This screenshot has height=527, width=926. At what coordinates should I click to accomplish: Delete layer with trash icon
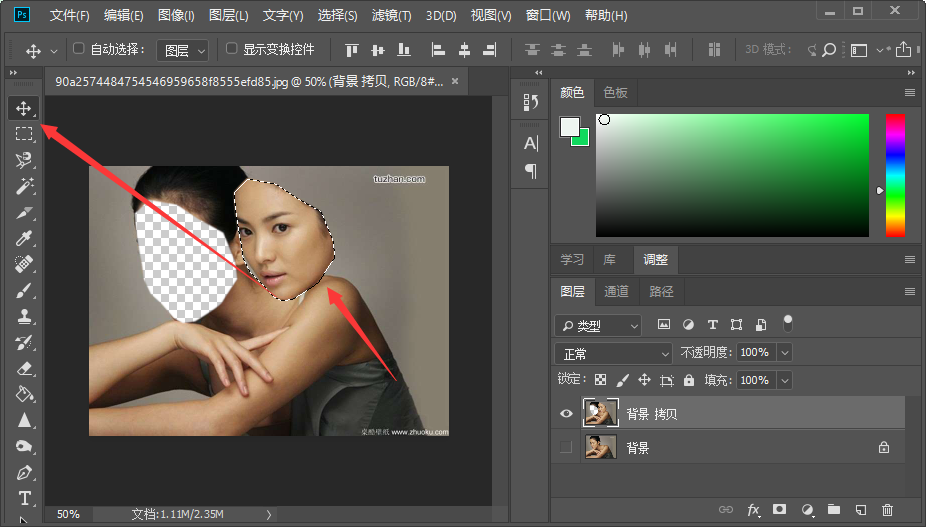coord(887,509)
